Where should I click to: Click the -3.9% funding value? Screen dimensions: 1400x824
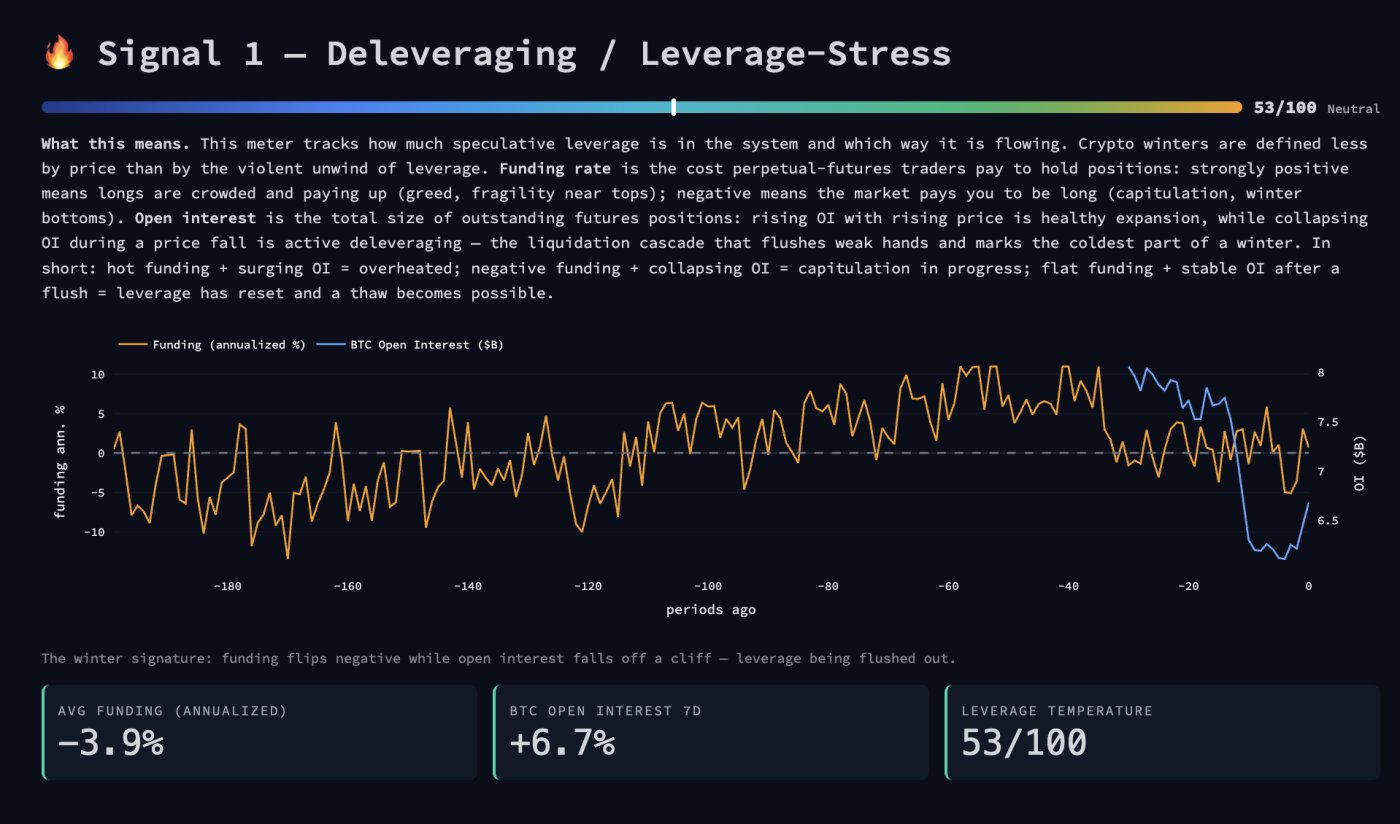tap(110, 743)
